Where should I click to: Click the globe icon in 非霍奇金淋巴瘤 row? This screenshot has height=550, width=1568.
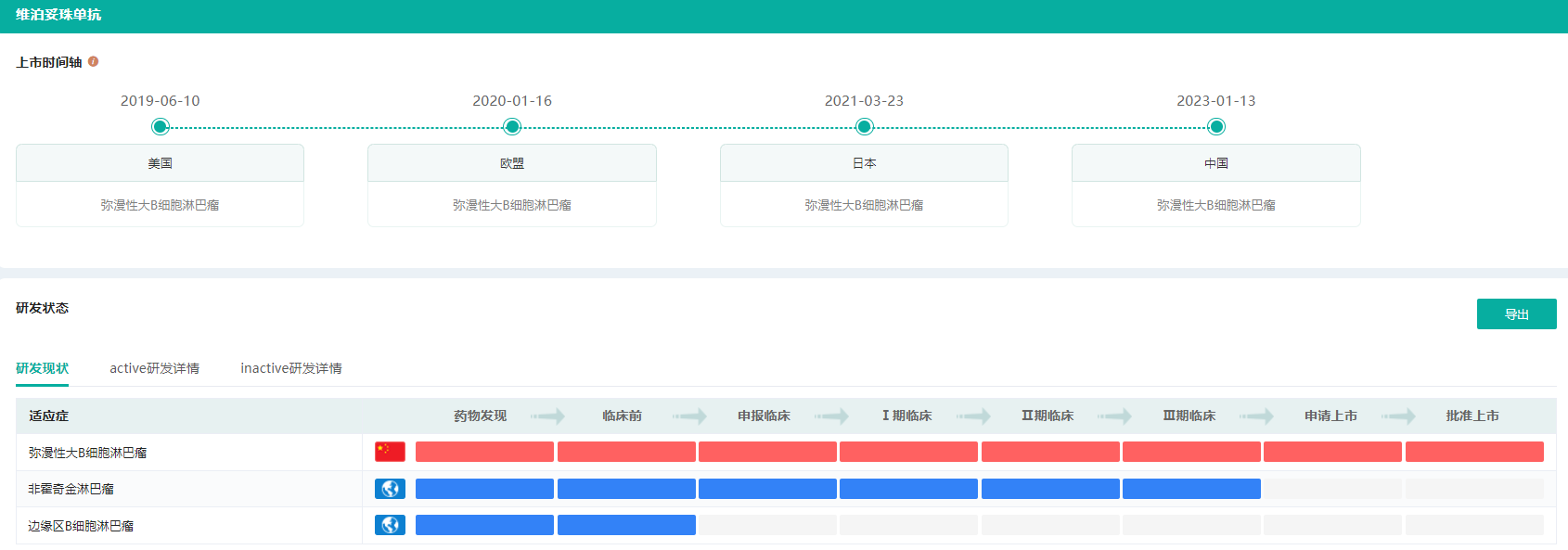coord(390,489)
